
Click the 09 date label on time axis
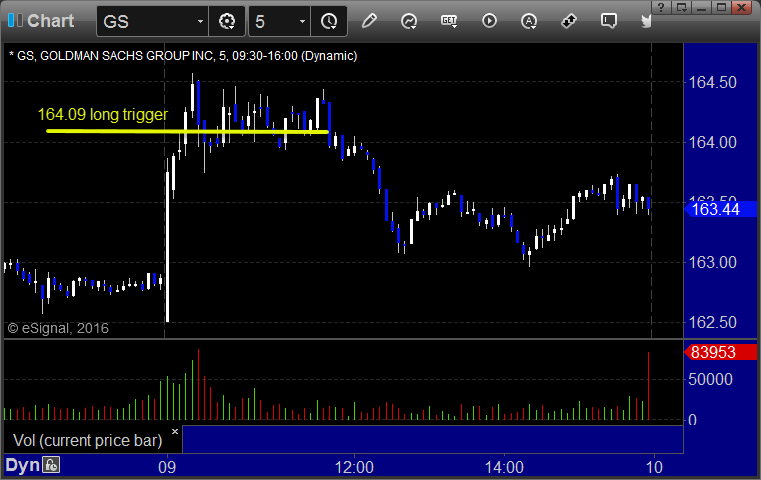coord(167,467)
